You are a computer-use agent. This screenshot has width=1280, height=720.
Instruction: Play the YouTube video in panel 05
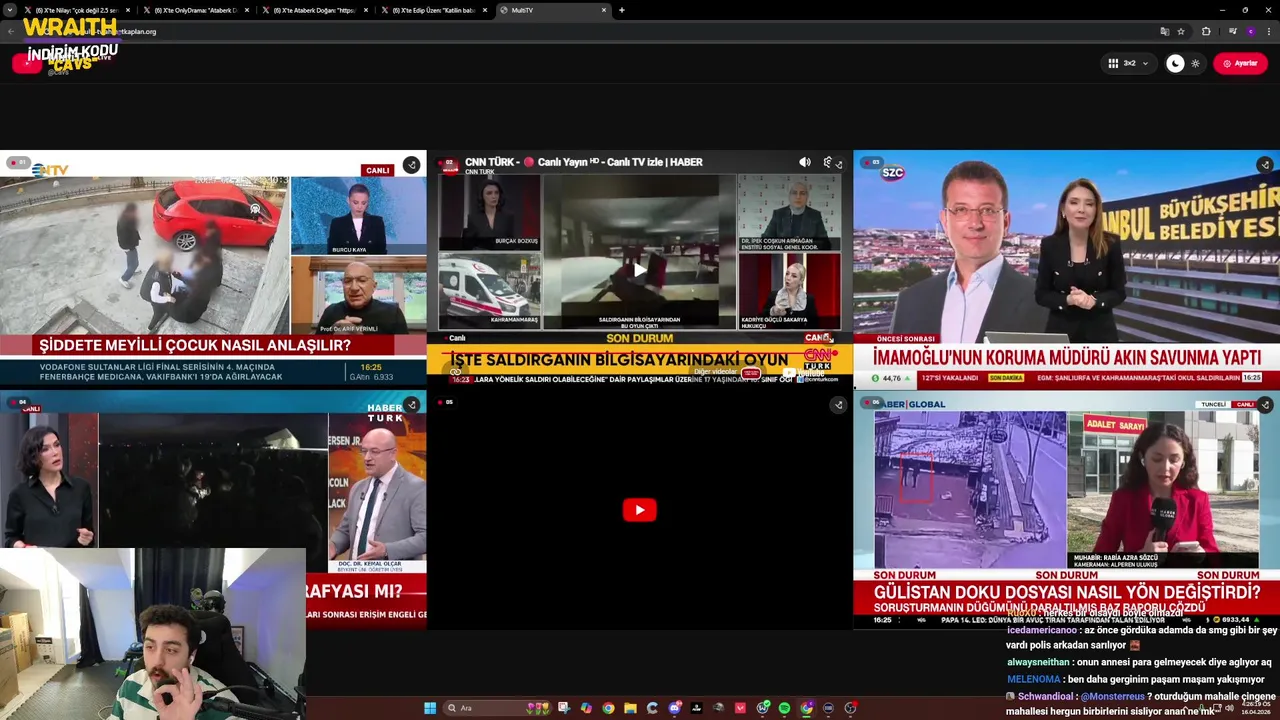640,510
